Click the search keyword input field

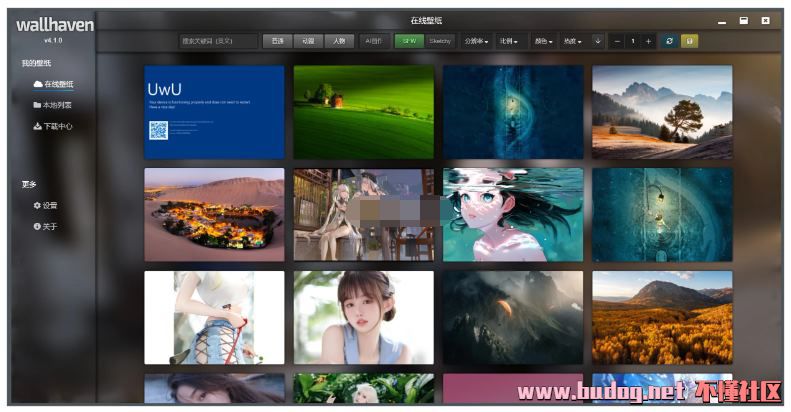218,41
